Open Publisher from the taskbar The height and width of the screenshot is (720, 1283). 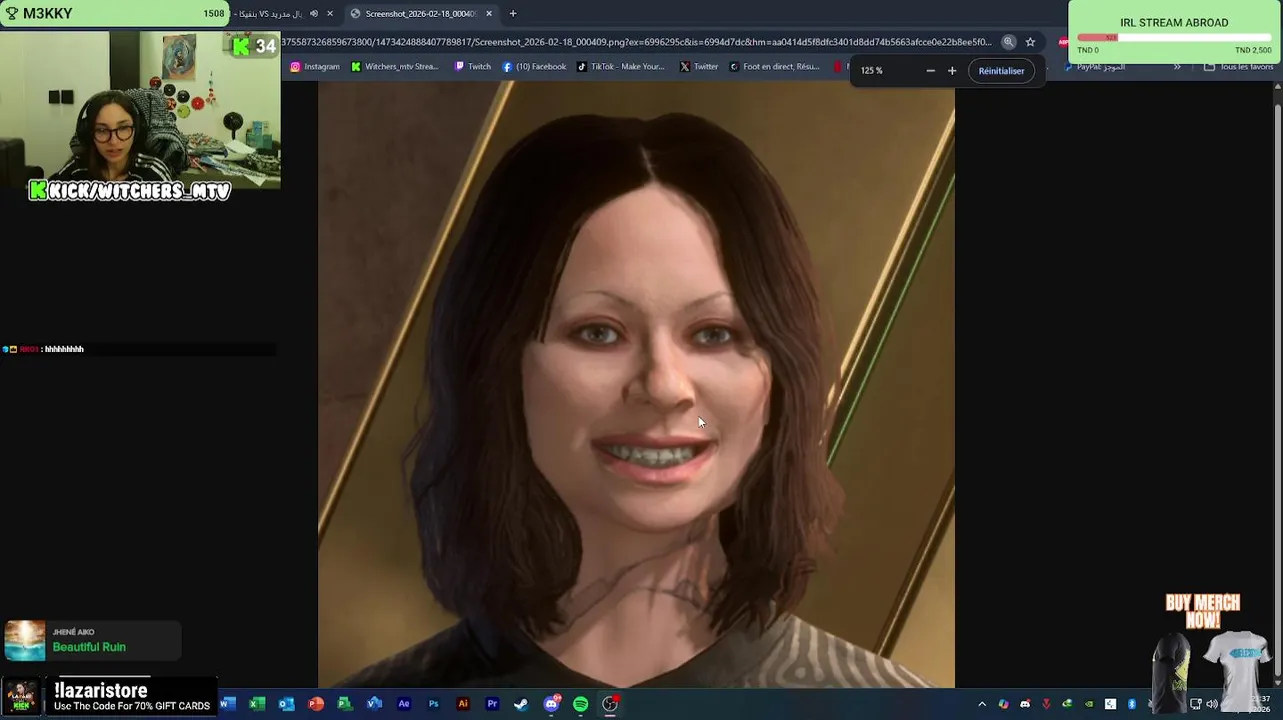tap(345, 704)
